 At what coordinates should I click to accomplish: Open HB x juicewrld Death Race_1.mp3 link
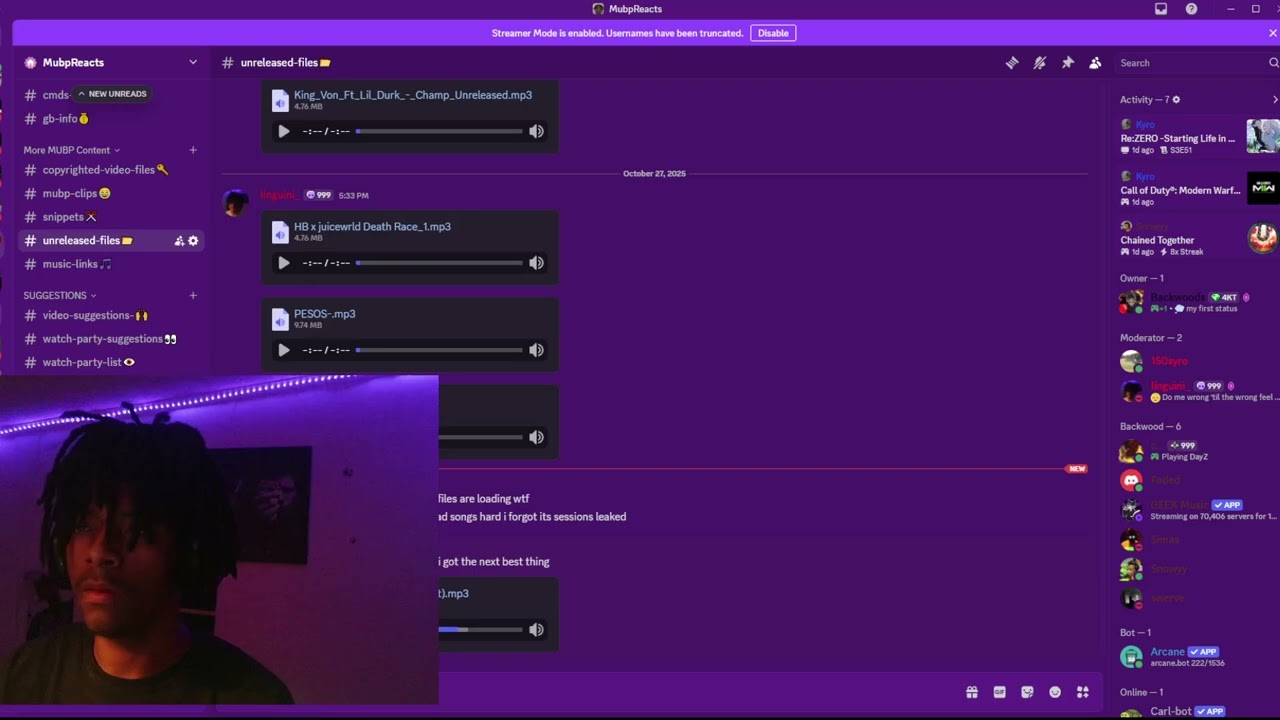pyautogui.click(x=372, y=227)
